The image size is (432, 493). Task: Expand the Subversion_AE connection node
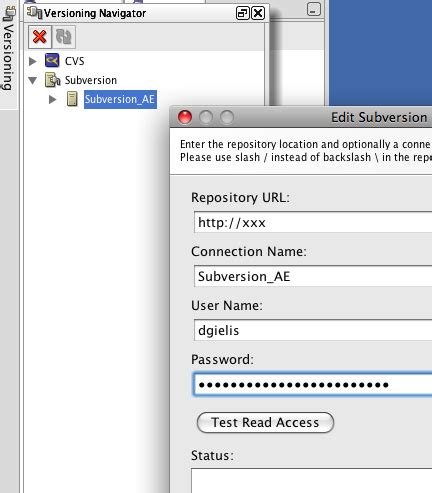tap(52, 99)
